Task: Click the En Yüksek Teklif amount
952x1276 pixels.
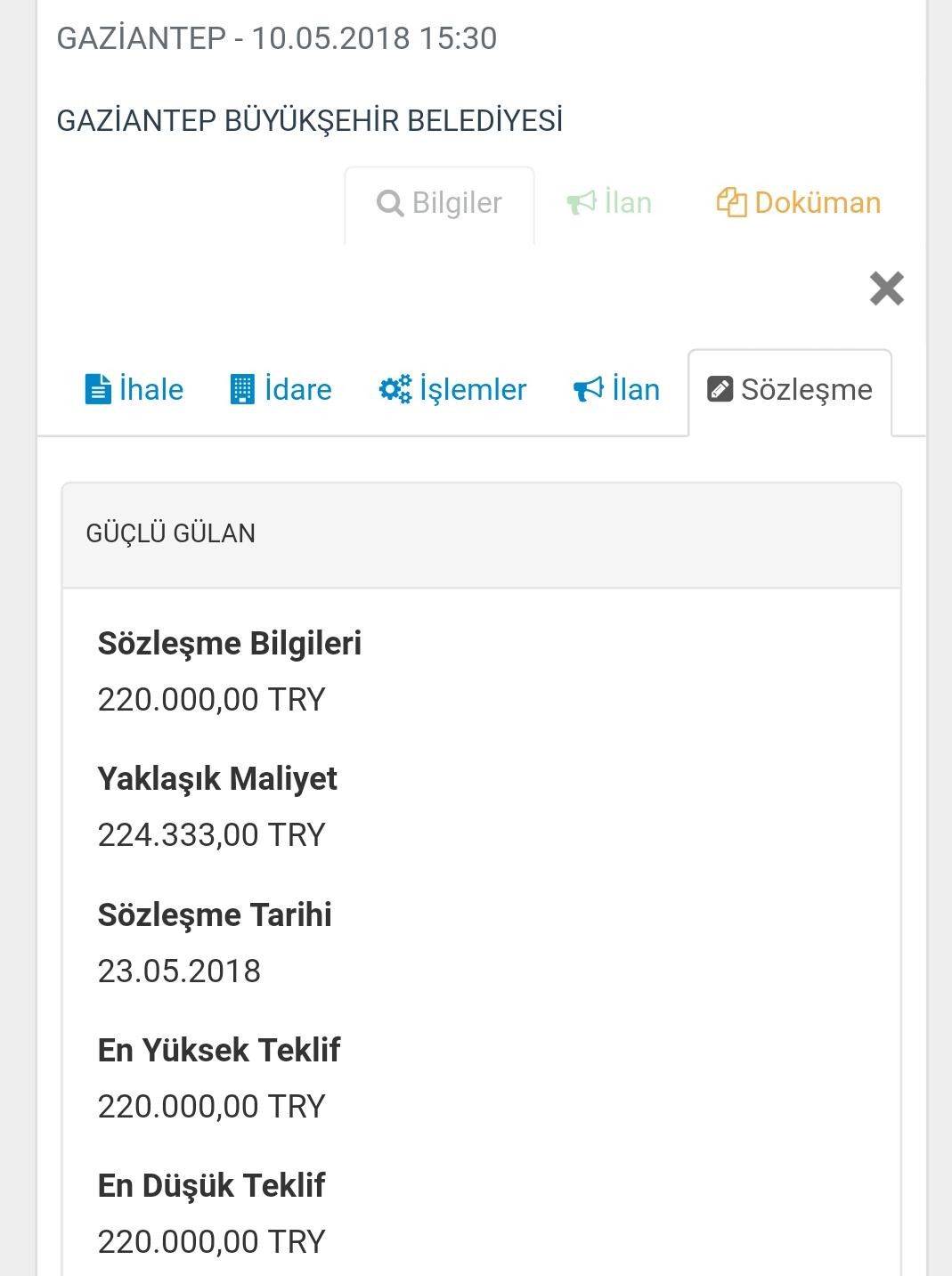Action: pyautogui.click(x=212, y=1107)
